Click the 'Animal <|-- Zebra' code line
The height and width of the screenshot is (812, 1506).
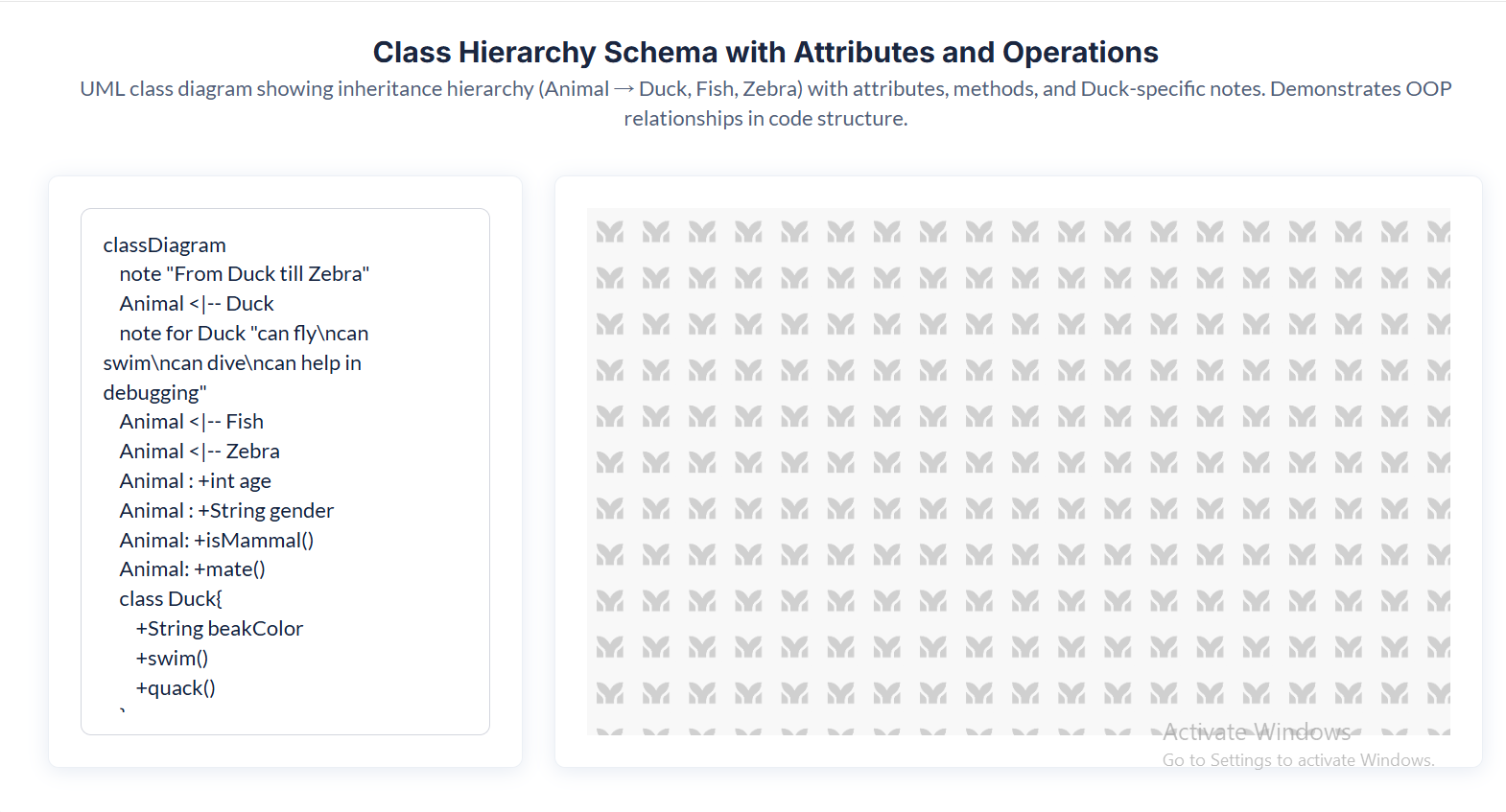(x=200, y=452)
